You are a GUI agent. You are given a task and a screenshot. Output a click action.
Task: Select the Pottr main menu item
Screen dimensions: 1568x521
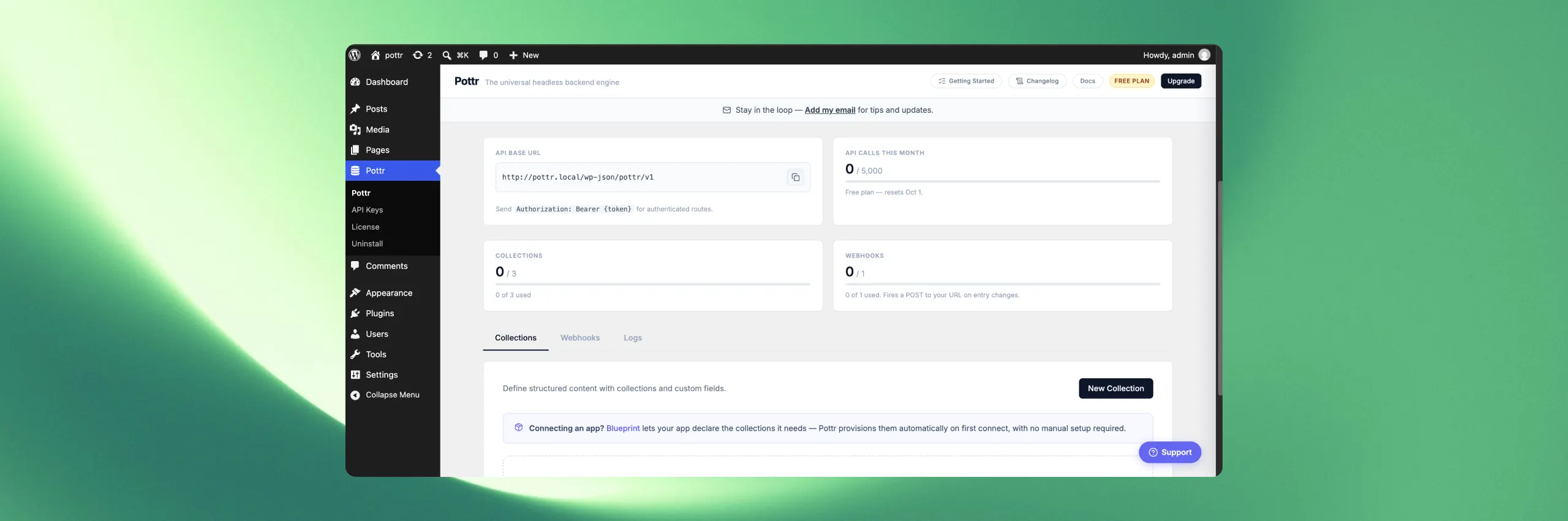[x=393, y=170]
